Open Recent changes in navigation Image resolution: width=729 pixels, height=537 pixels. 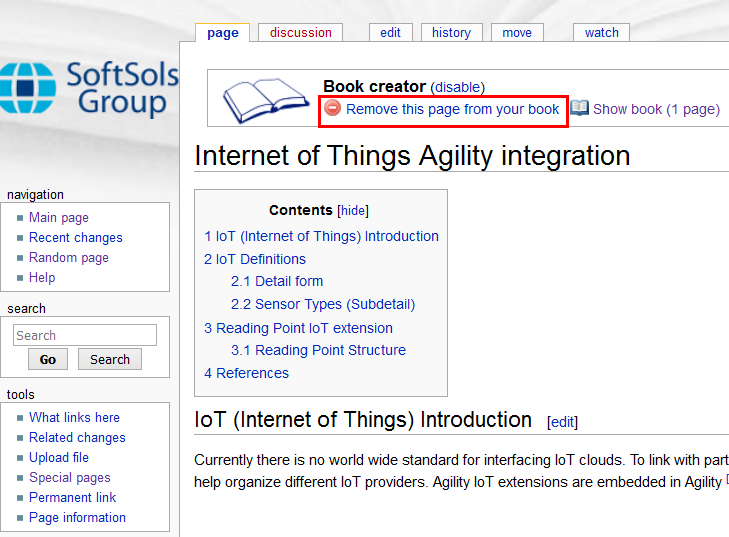tap(75, 238)
